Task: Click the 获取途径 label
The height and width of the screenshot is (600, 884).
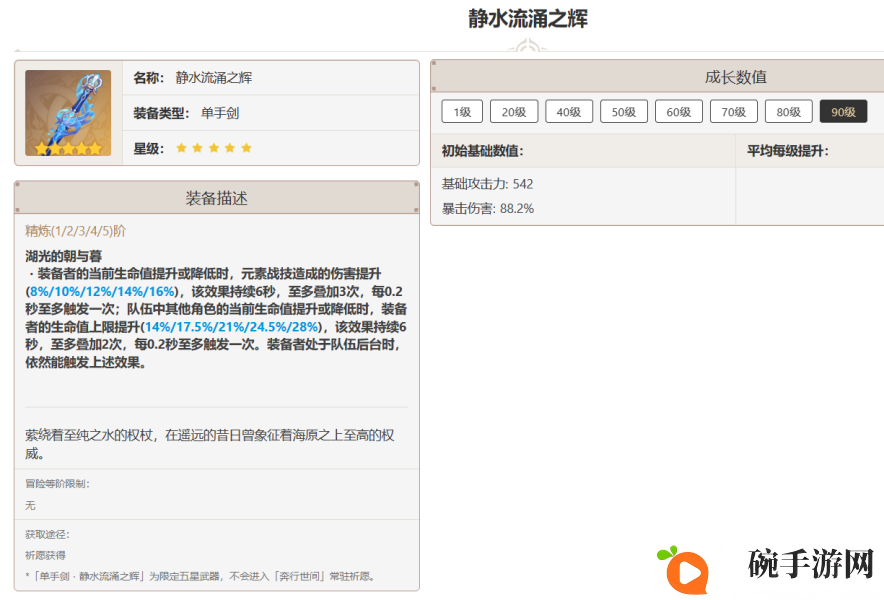Action: click(x=47, y=534)
